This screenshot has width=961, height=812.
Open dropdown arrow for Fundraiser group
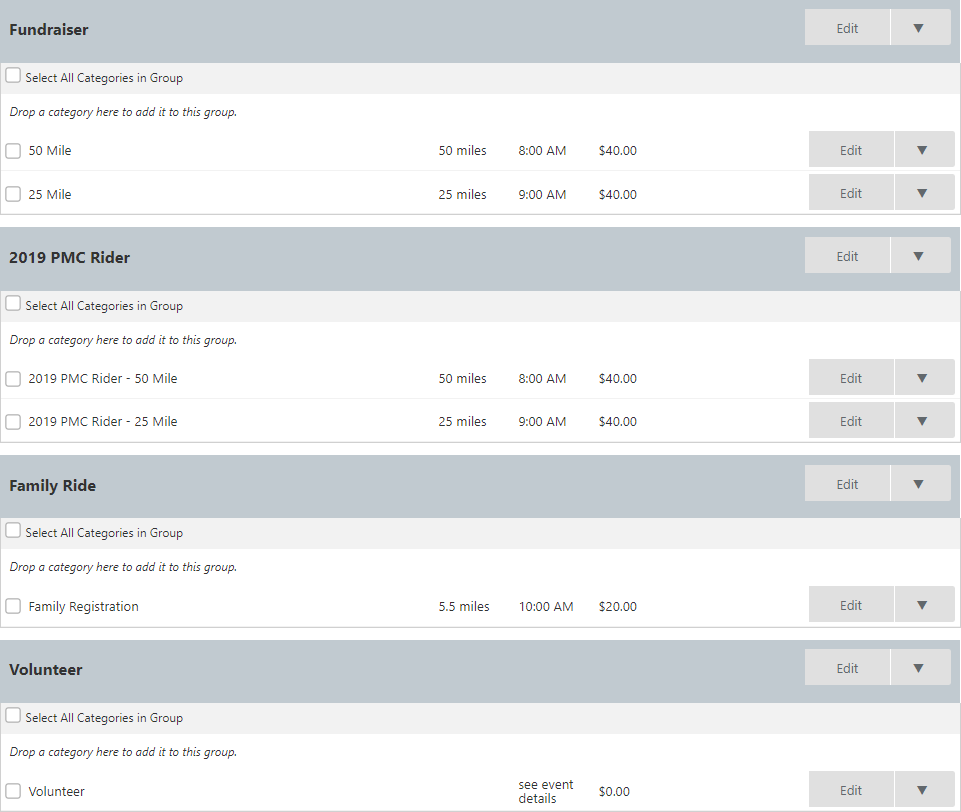(920, 28)
